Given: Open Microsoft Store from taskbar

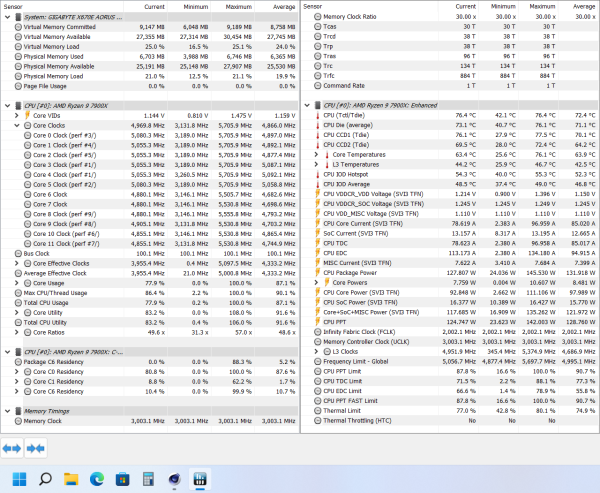Looking at the screenshot, I should pos(122,479).
